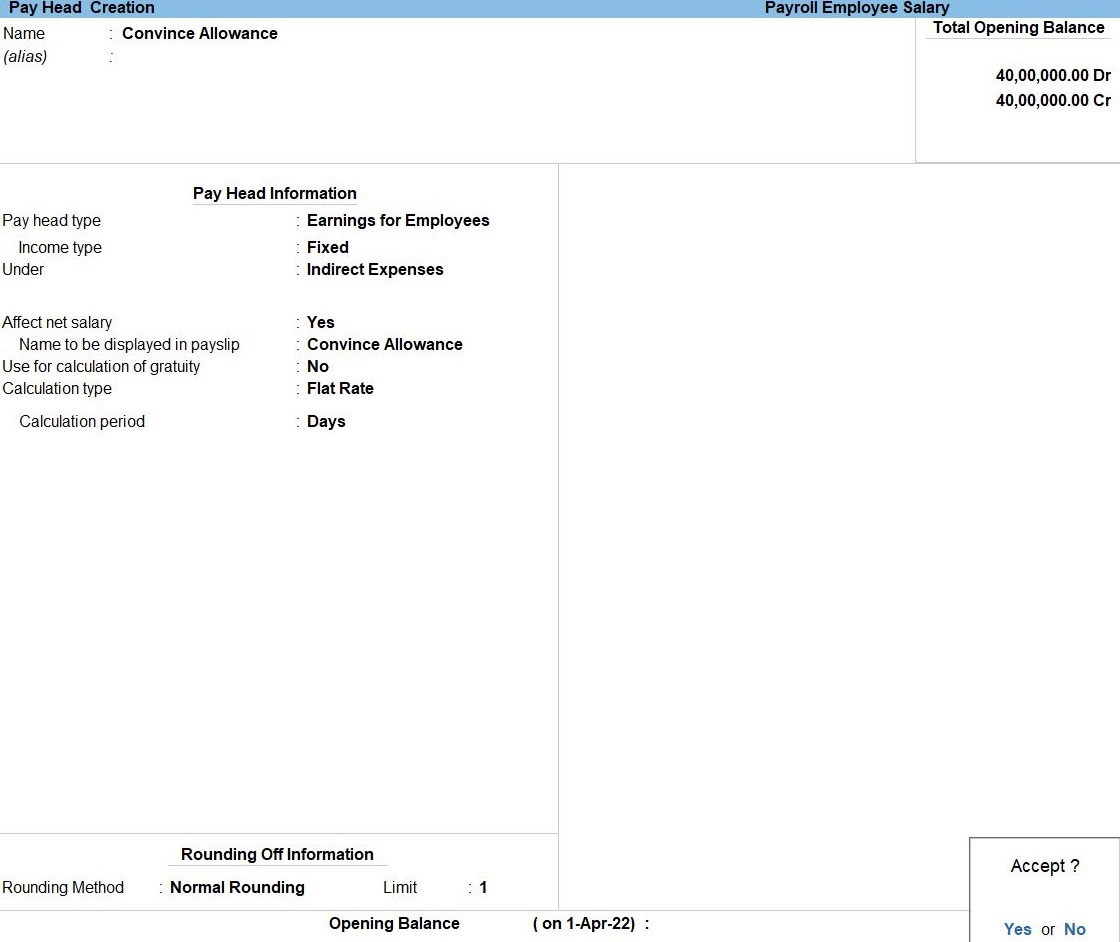Click the 'Payroll Employee Salary' company title
The image size is (1120, 942).
(856, 8)
